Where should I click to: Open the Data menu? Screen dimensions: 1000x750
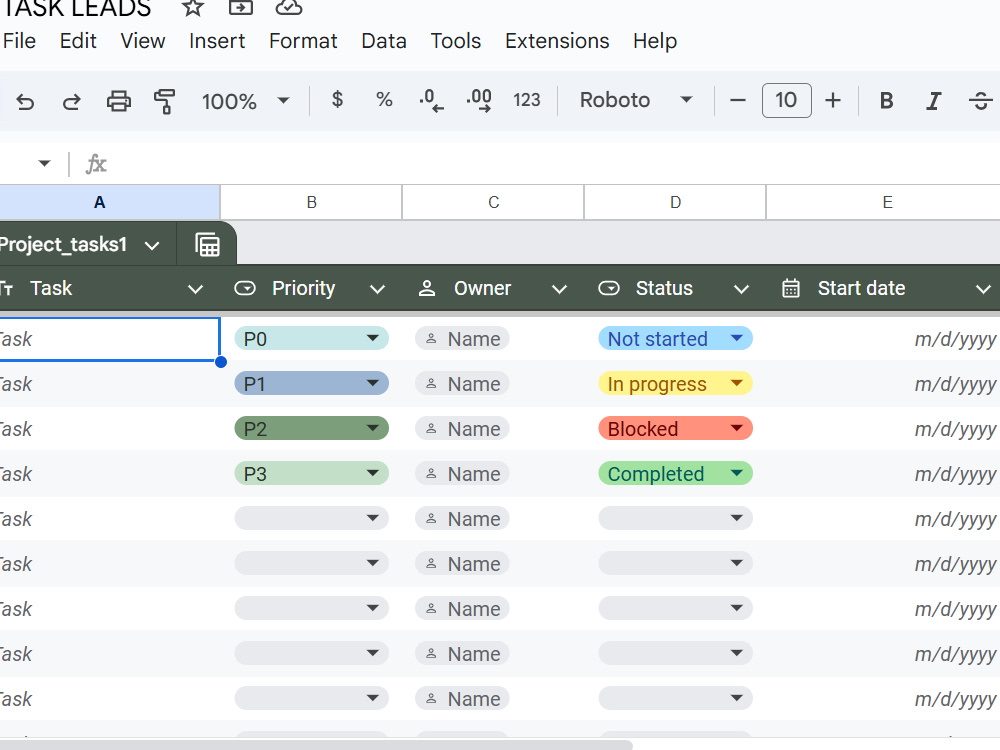(x=384, y=41)
